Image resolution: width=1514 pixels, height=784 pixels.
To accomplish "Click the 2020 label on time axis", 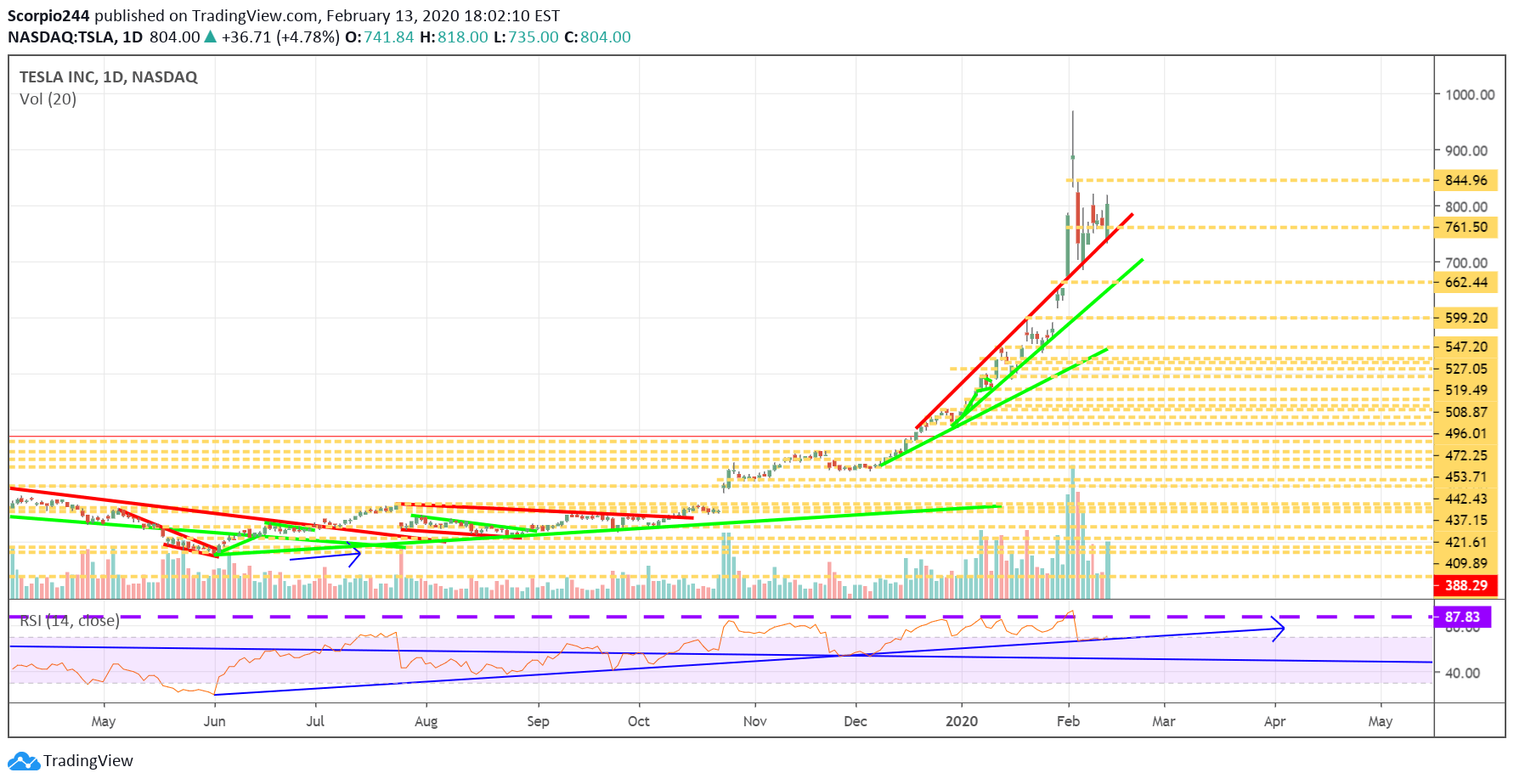I will (962, 721).
